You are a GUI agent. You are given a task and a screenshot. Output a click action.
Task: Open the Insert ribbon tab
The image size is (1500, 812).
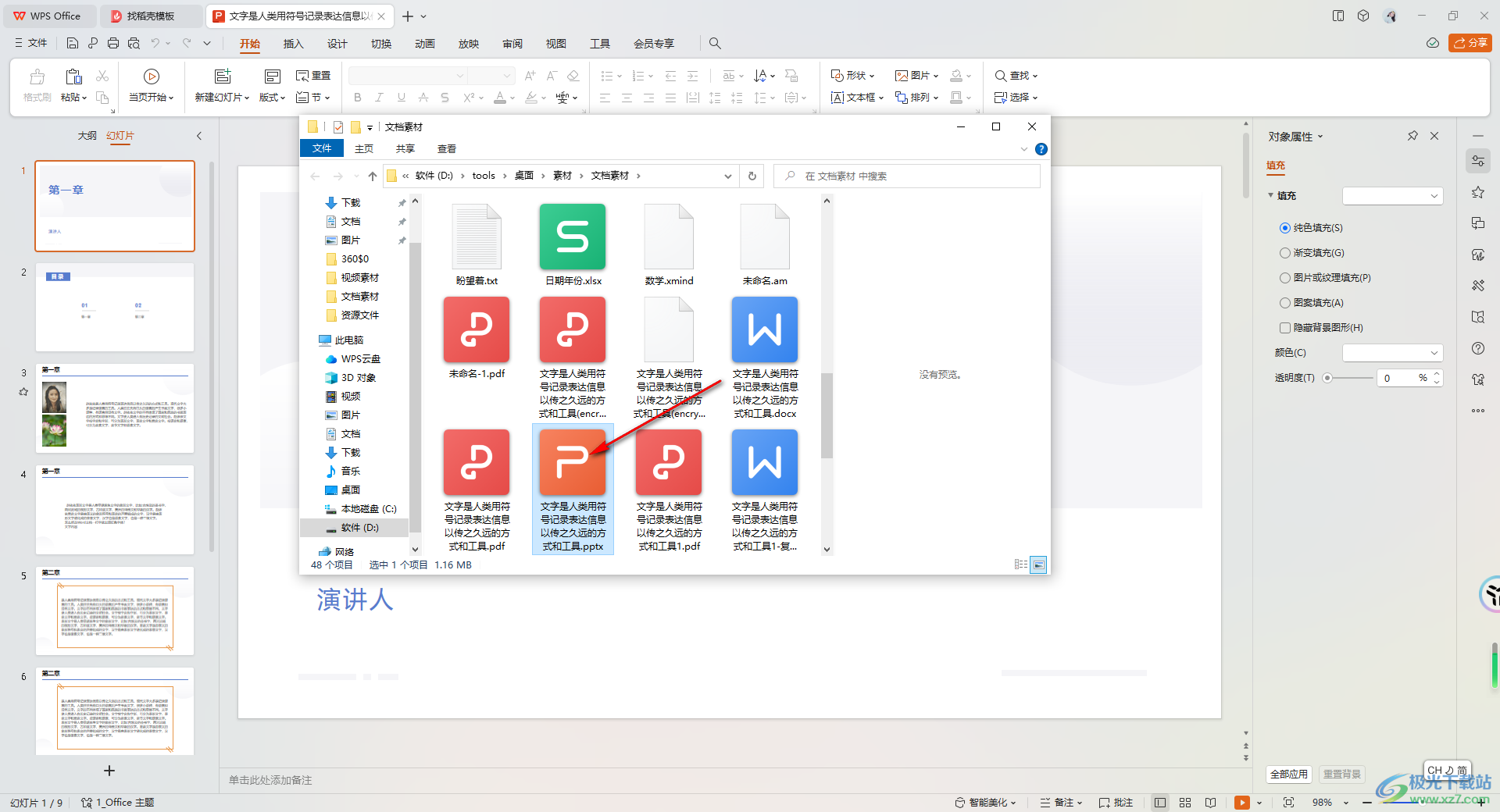click(x=293, y=44)
